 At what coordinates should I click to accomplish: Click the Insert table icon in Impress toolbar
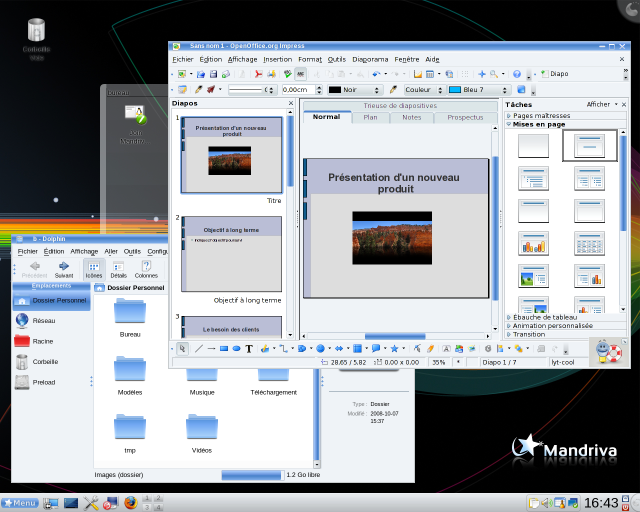click(430, 74)
